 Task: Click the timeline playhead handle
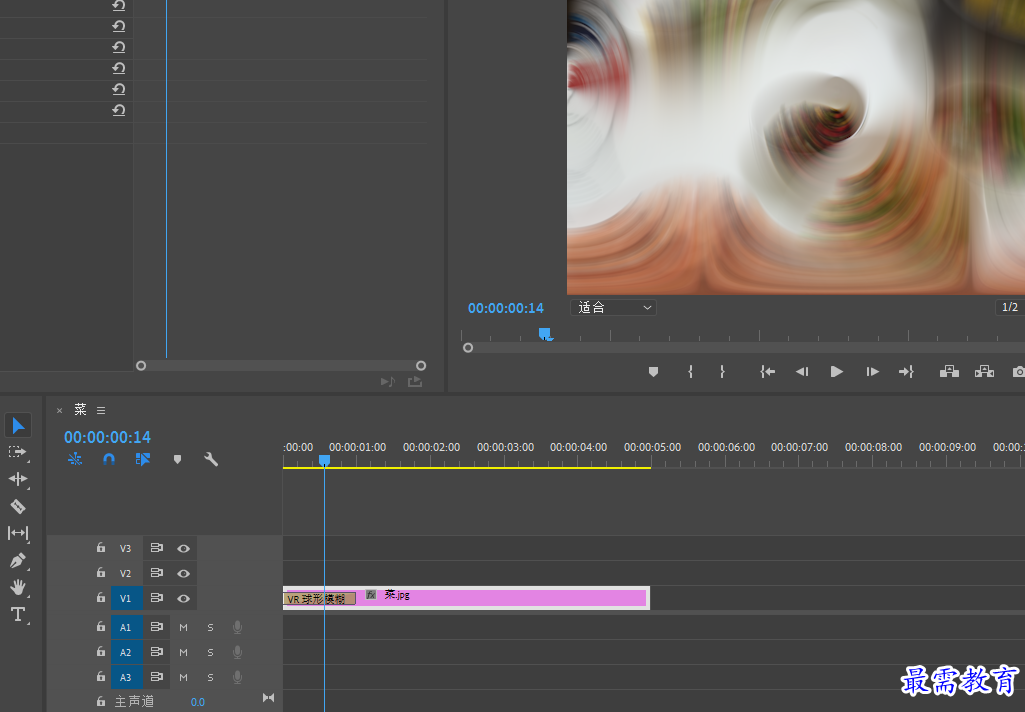[x=324, y=460]
